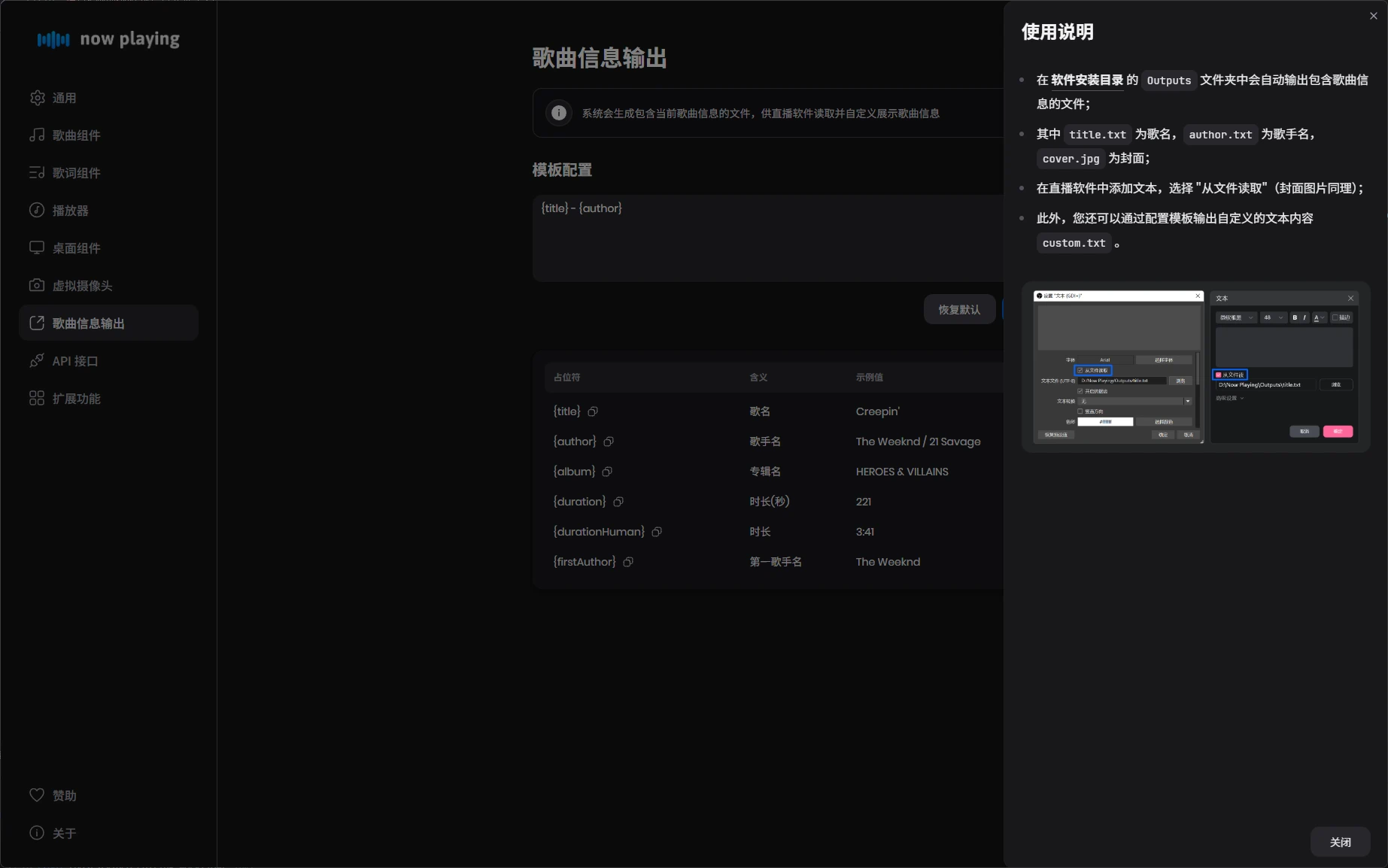Open the 关于 page
This screenshot has height=868, width=1388.
(65, 833)
